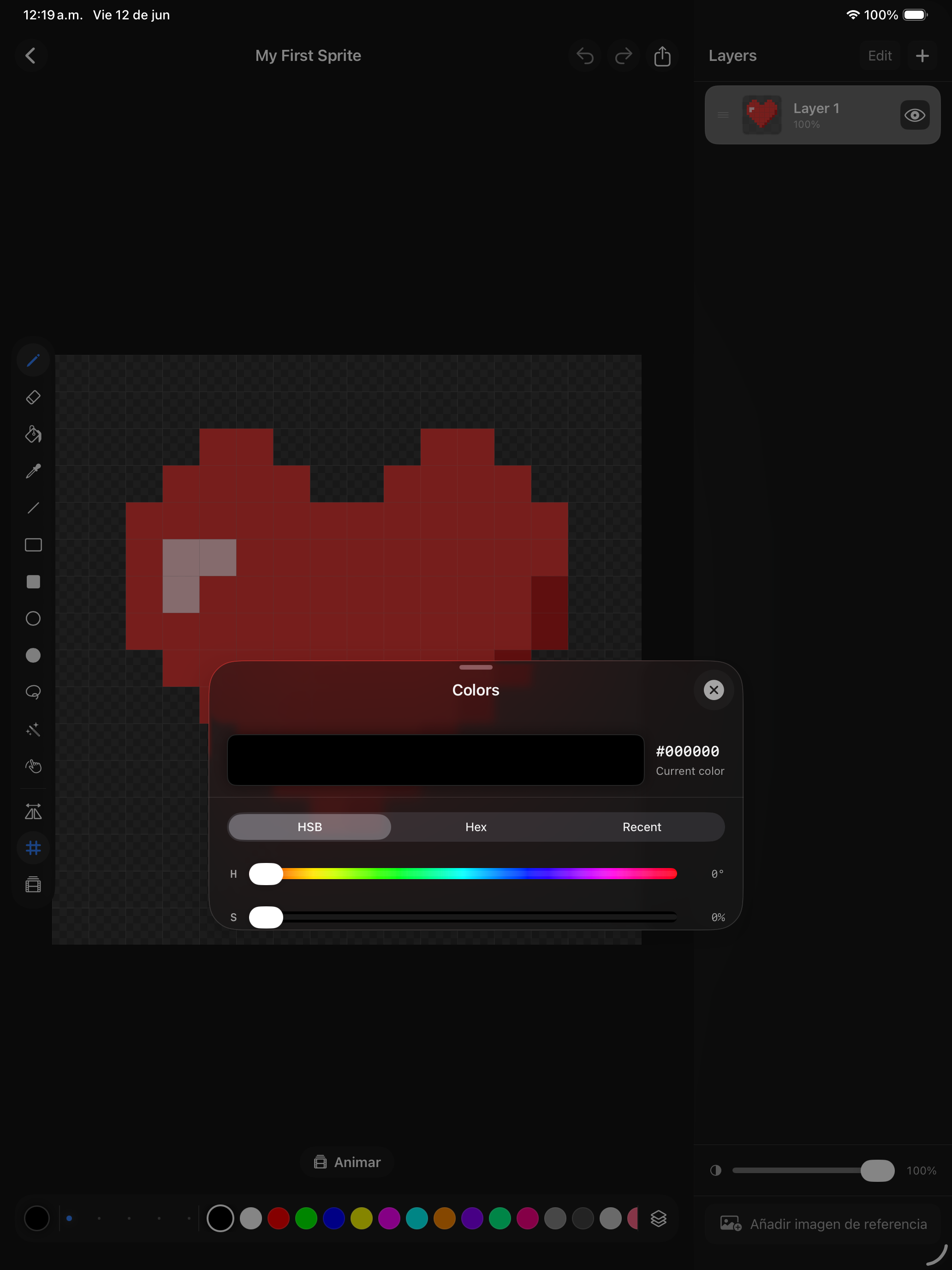This screenshot has height=1270, width=952.
Task: Select the Eraser tool
Action: pyautogui.click(x=33, y=397)
